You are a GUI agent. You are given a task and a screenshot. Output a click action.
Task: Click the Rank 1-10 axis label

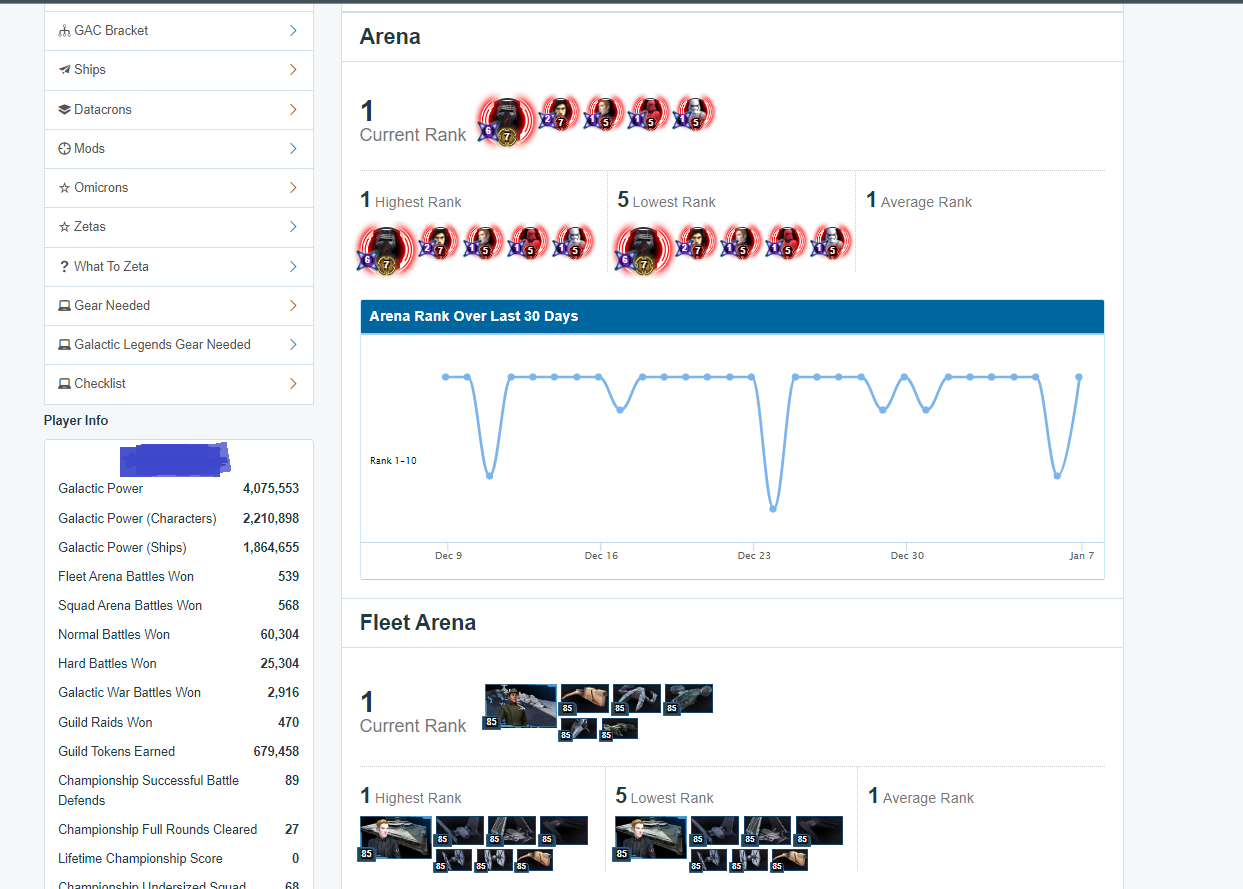tap(393, 461)
